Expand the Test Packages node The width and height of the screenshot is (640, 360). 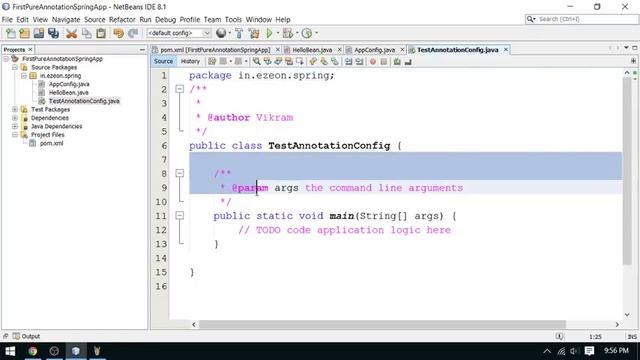[x=15, y=109]
